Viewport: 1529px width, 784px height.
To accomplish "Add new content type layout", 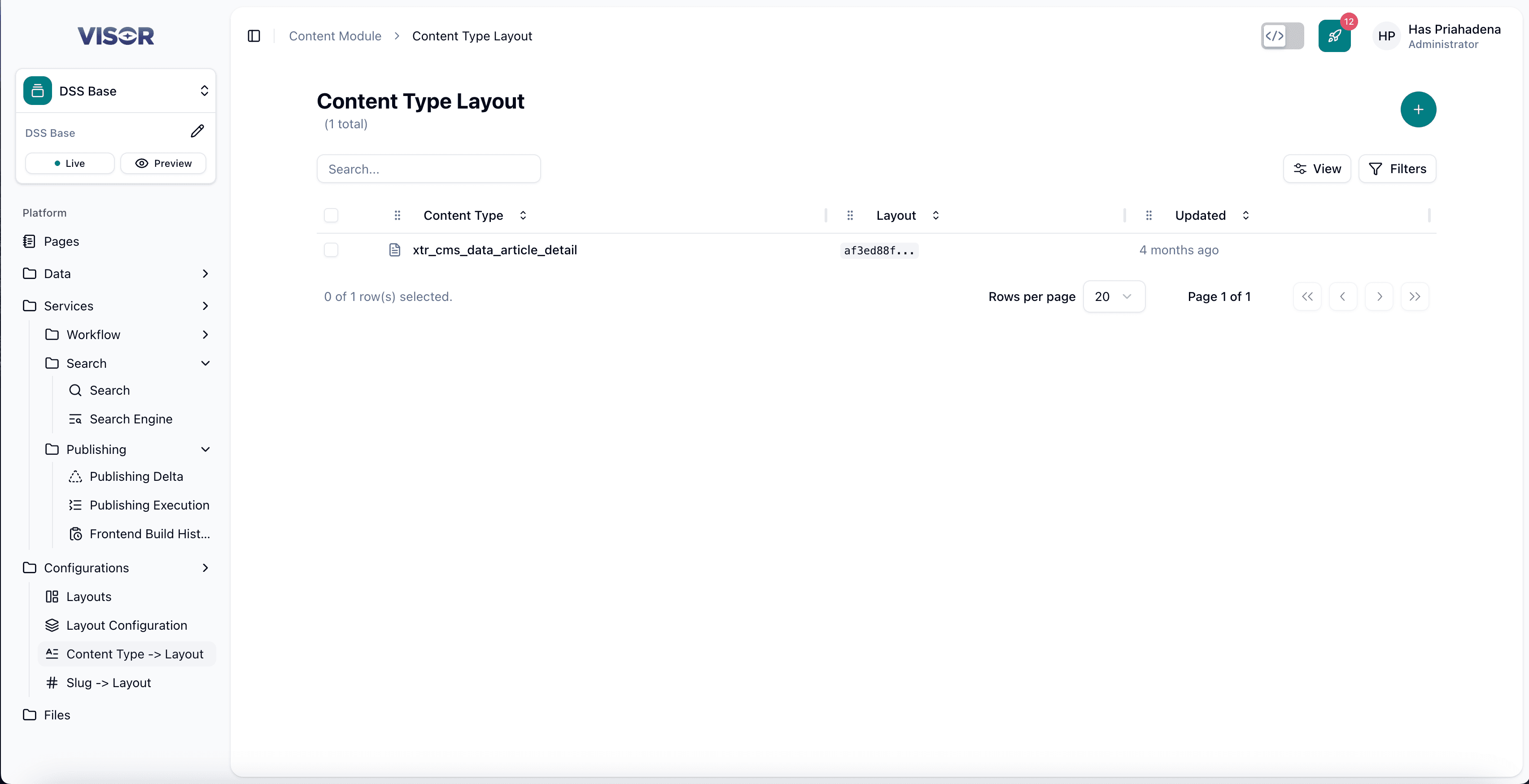I will (x=1418, y=110).
